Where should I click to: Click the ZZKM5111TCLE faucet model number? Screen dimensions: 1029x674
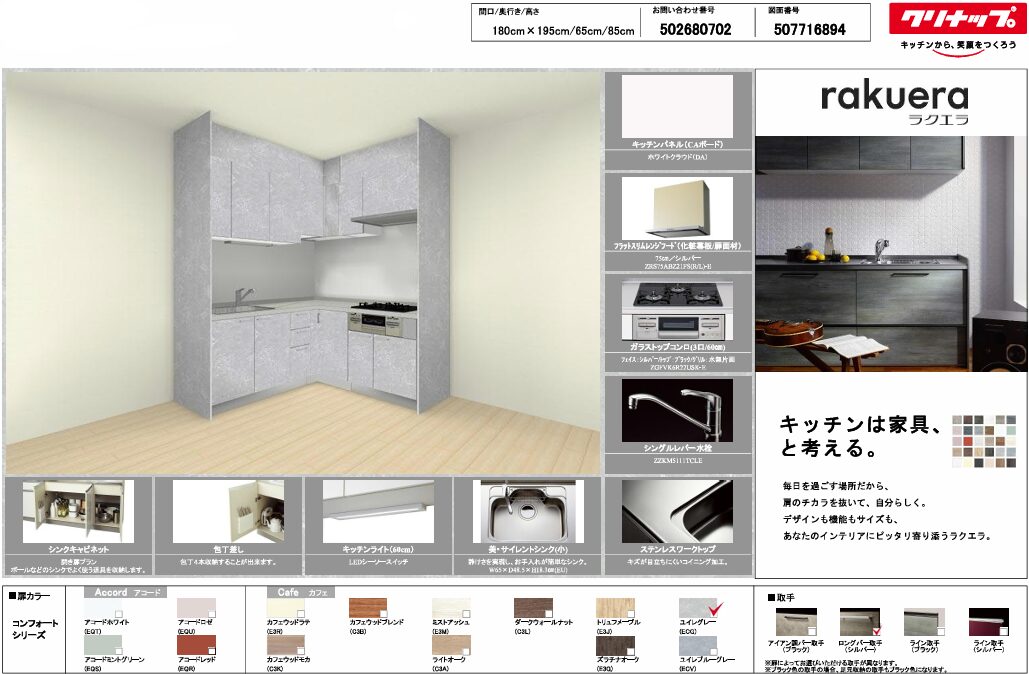point(677,461)
